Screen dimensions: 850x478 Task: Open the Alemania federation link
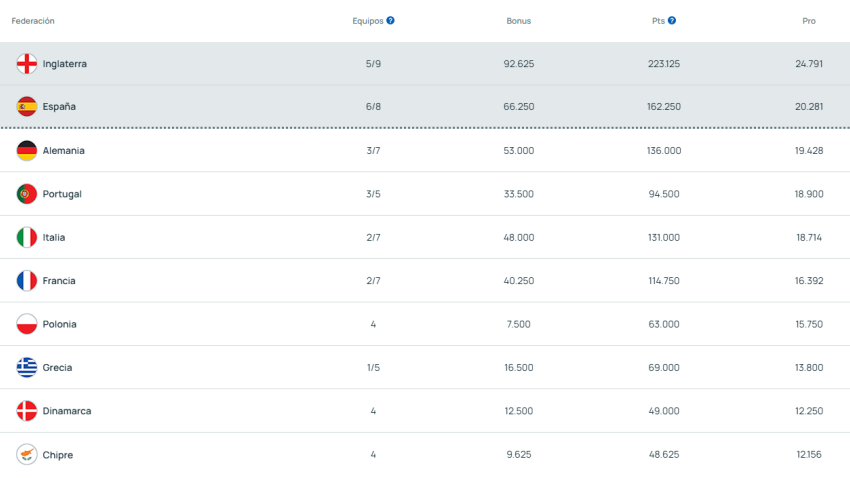(63, 151)
